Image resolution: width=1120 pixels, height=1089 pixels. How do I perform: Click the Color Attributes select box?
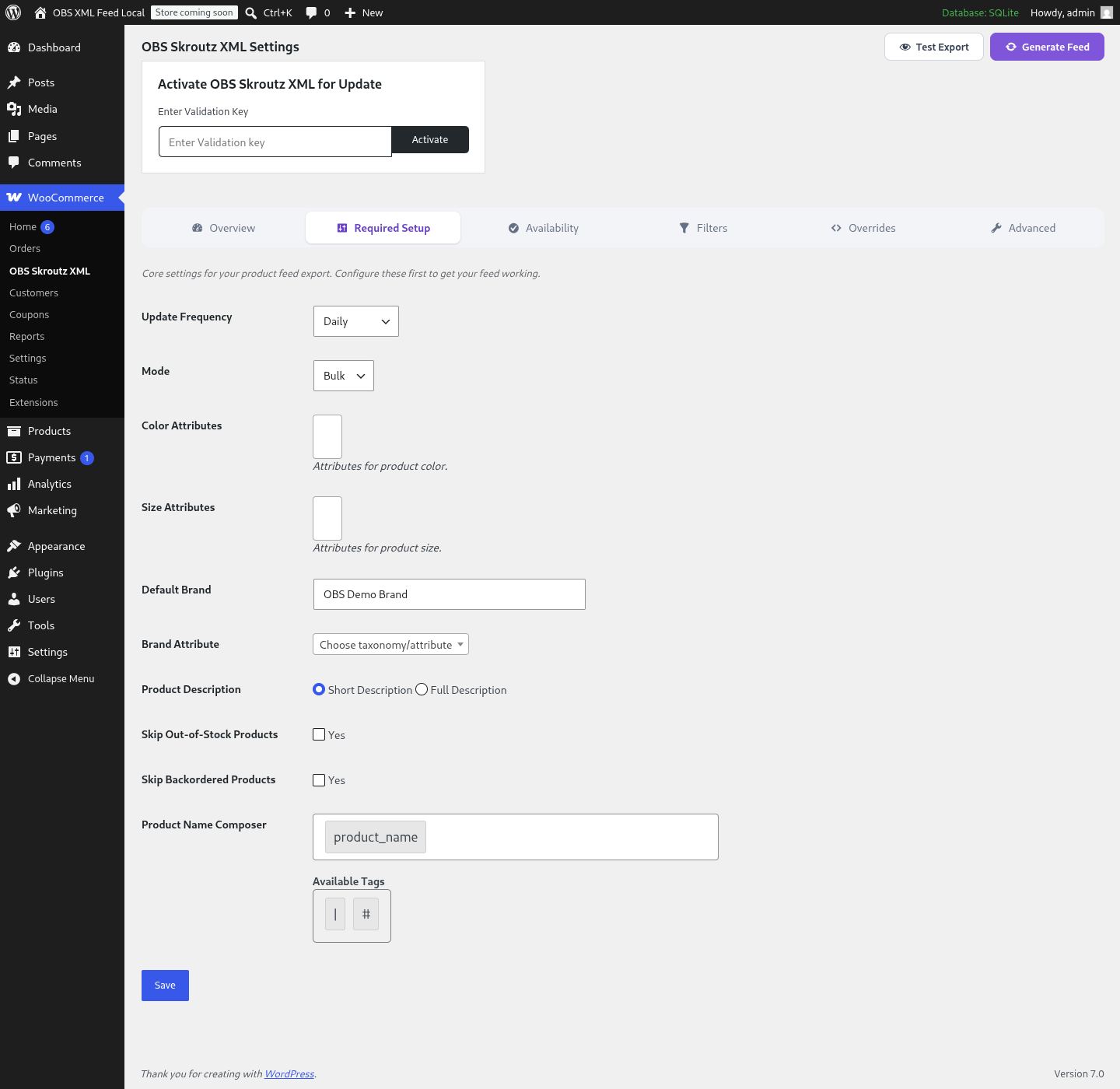tap(327, 436)
